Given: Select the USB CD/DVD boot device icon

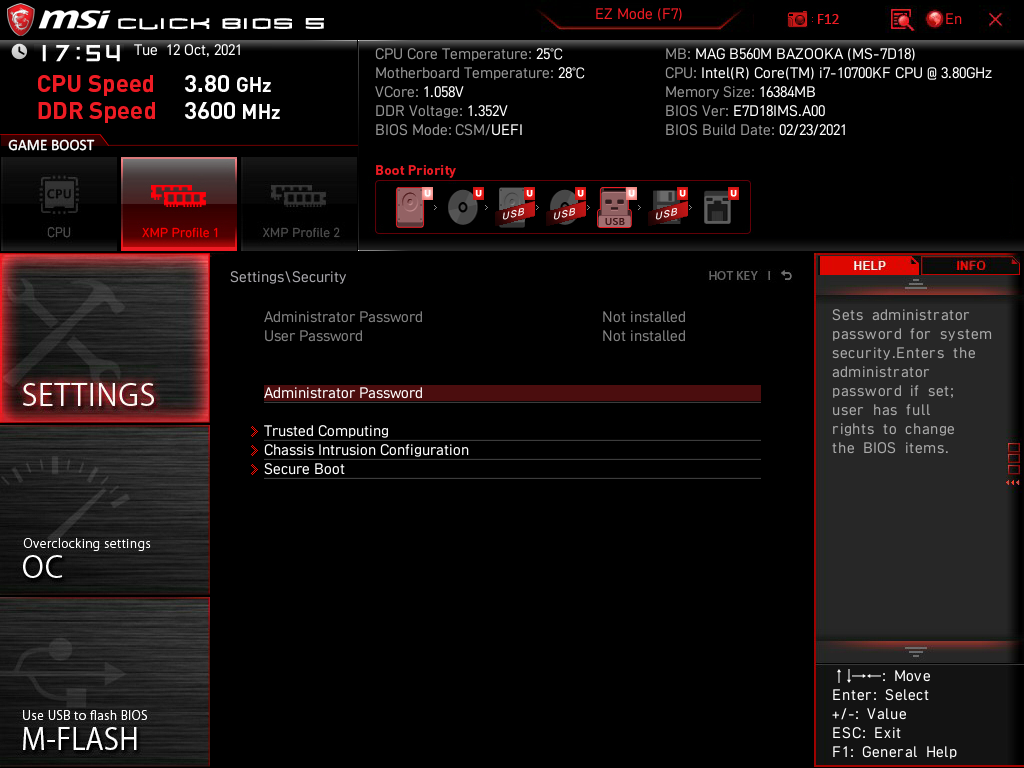Looking at the screenshot, I should click(566, 207).
